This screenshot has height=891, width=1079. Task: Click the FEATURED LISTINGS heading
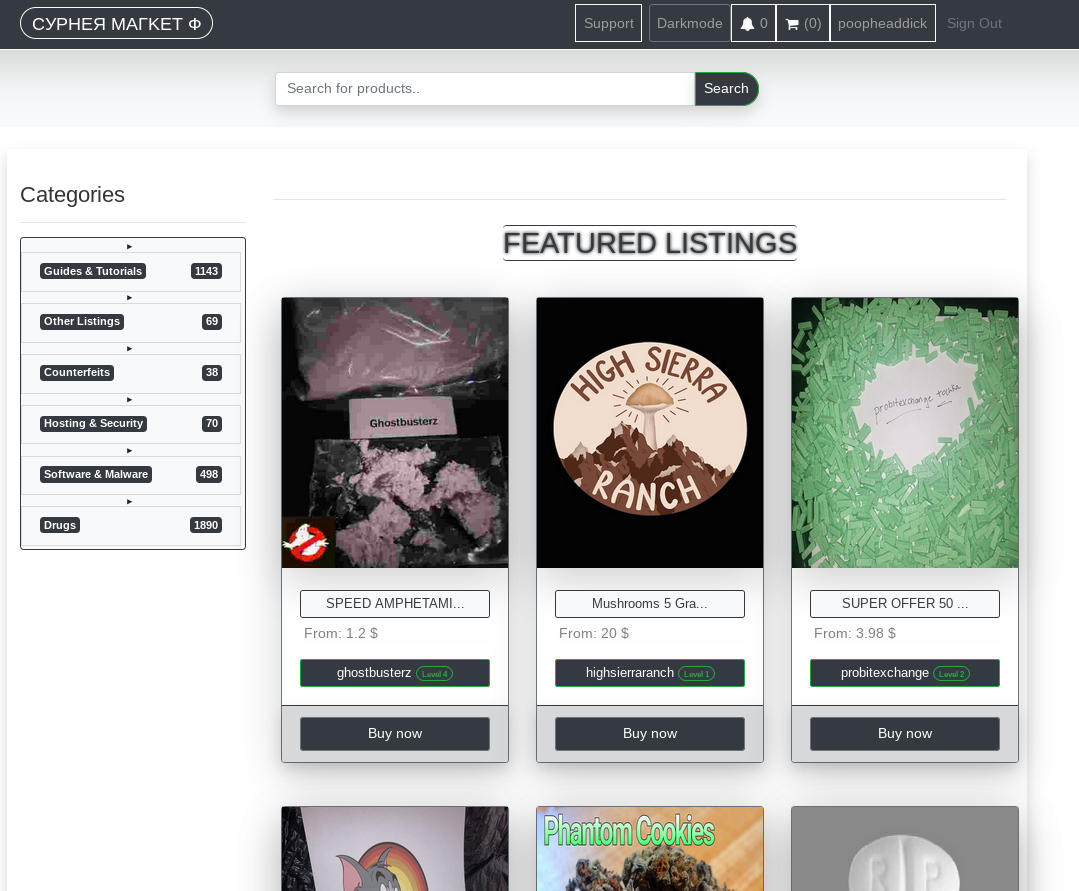(x=650, y=243)
